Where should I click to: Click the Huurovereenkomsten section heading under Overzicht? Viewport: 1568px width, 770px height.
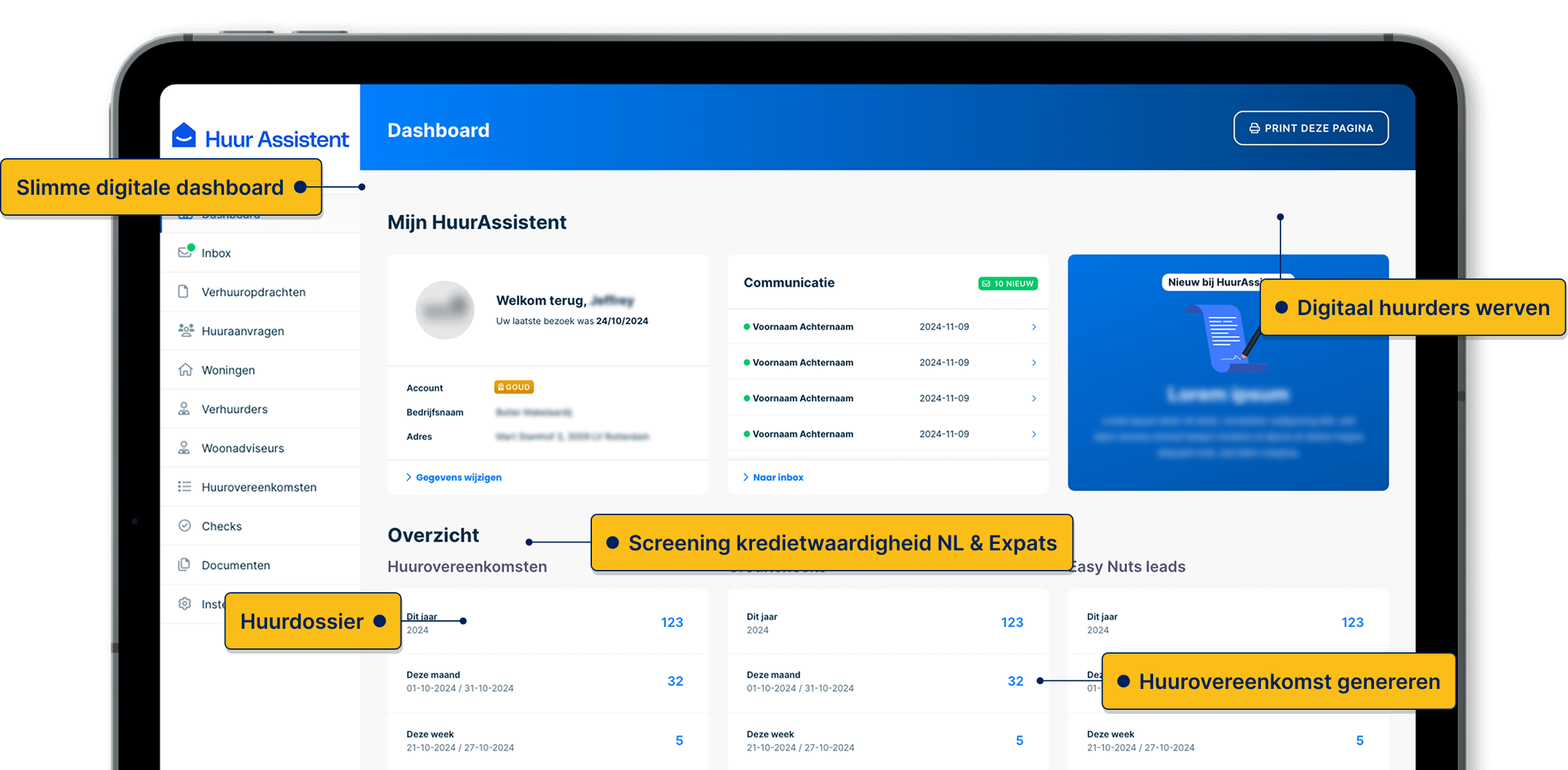(x=467, y=567)
